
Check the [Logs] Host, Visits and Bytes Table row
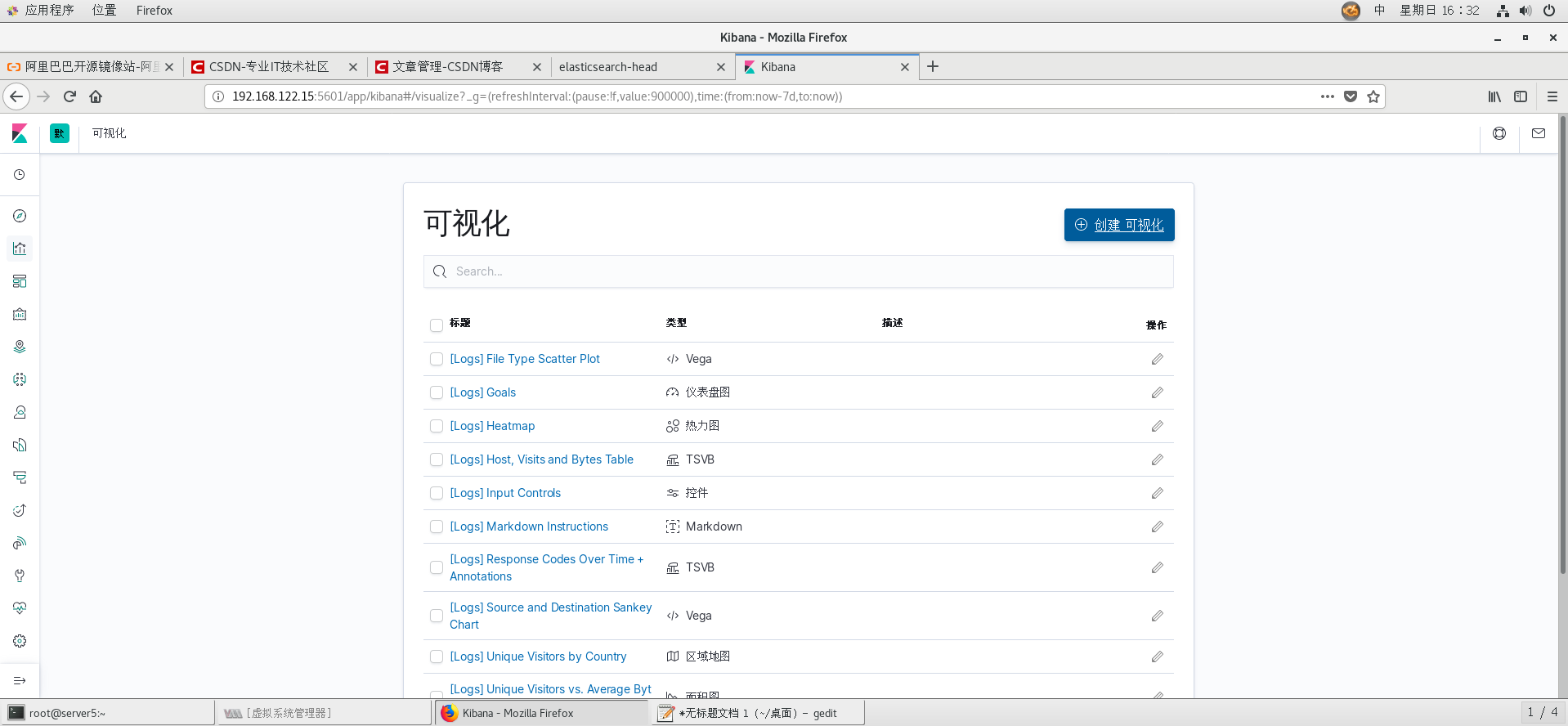(437, 459)
